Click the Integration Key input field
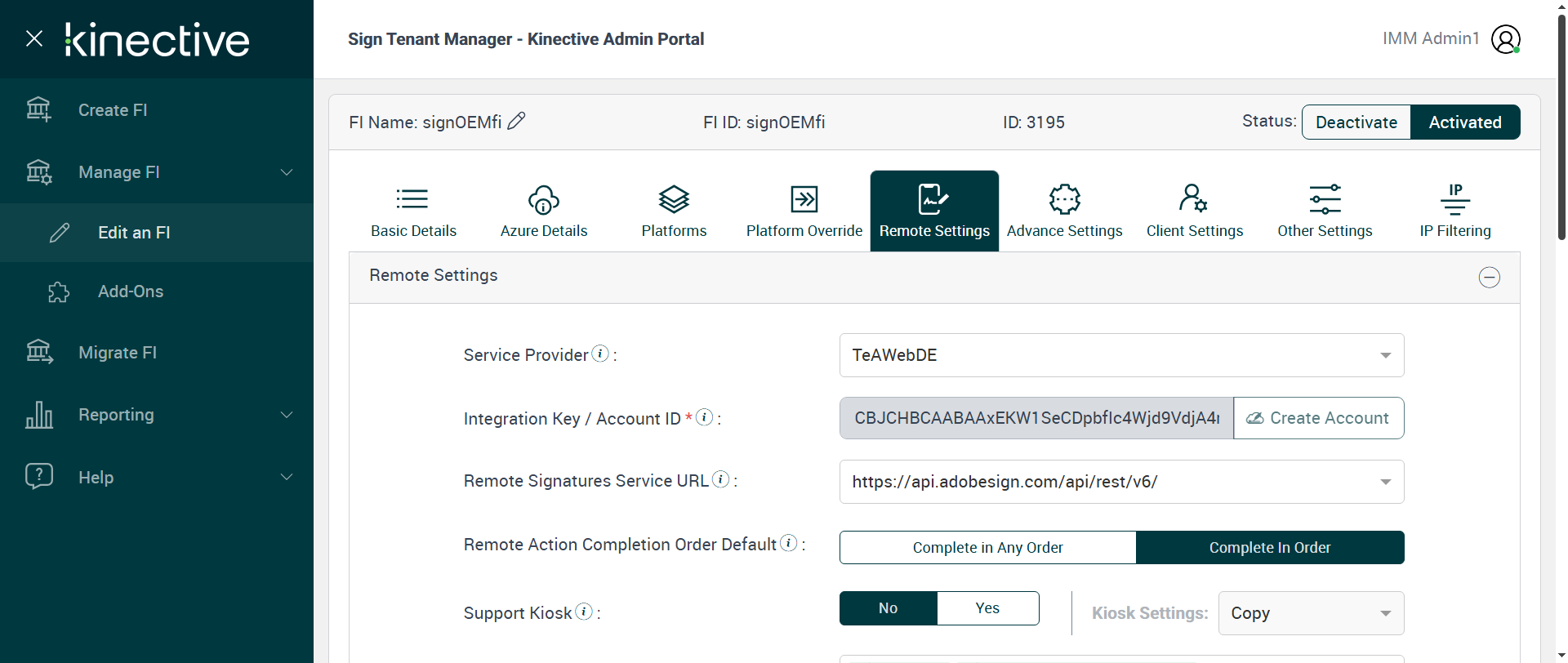This screenshot has height=663, width=1568. point(1036,418)
